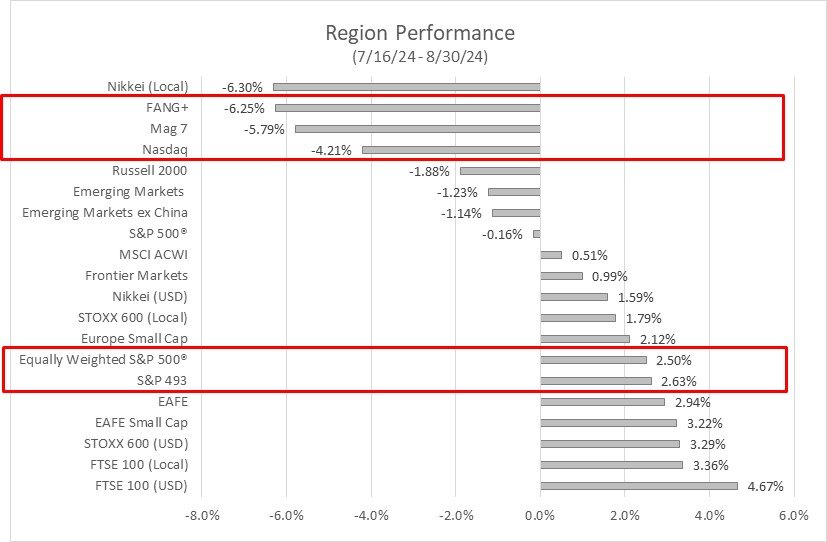The image size is (827, 542).
Task: Click the Nikkei (Local) bar
Action: tap(406, 87)
